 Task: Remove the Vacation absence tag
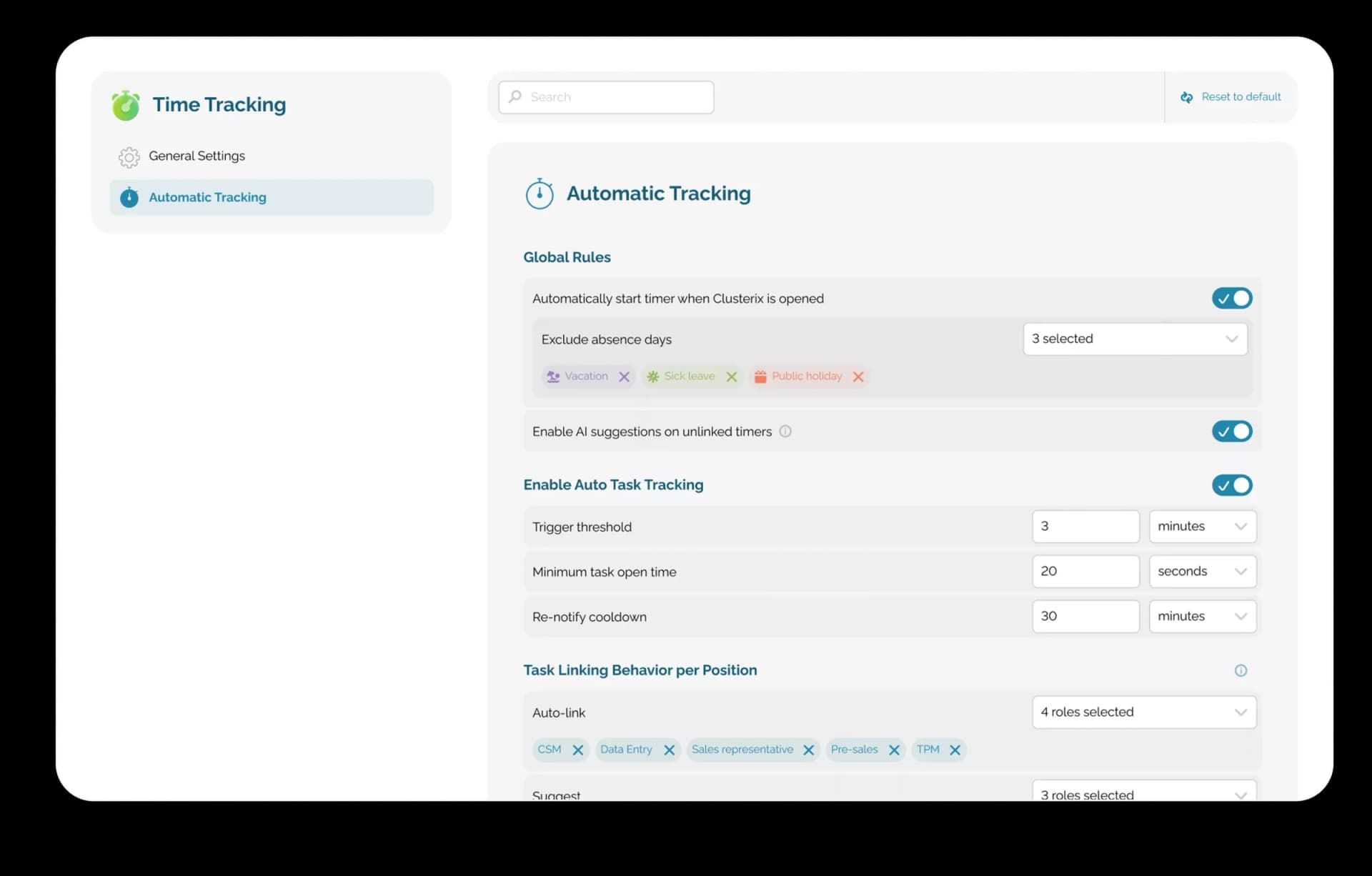coord(624,377)
